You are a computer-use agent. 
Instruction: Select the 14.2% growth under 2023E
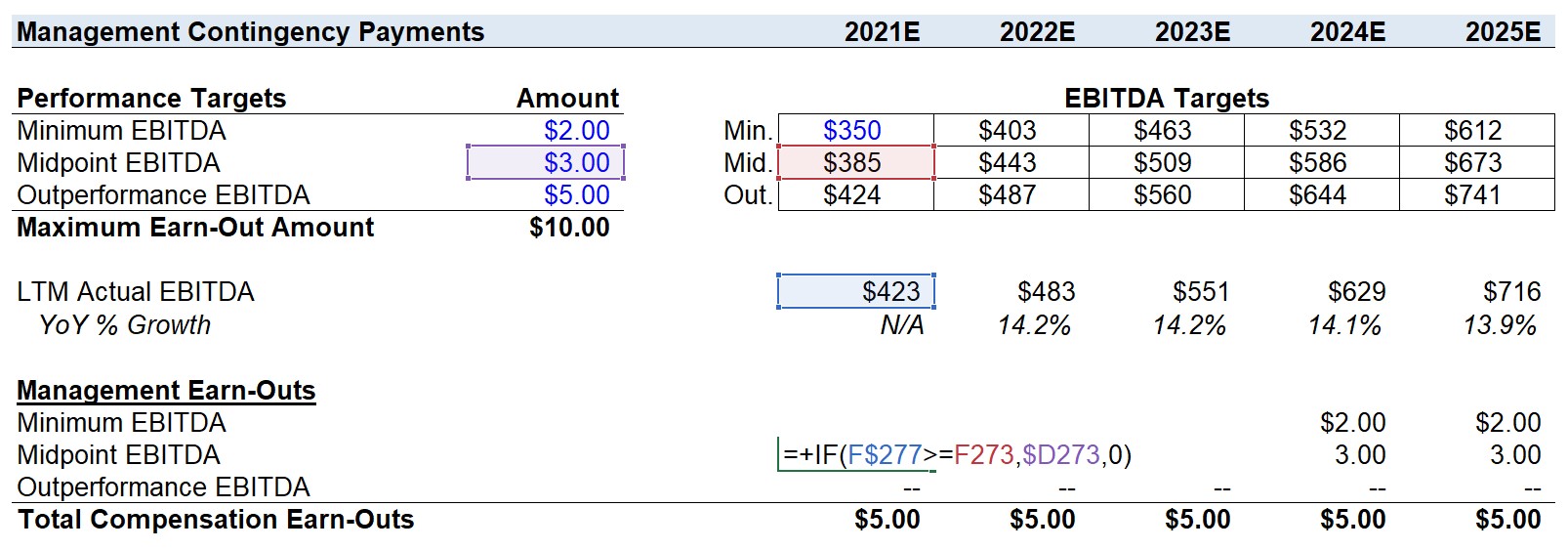pyautogui.click(x=1188, y=324)
